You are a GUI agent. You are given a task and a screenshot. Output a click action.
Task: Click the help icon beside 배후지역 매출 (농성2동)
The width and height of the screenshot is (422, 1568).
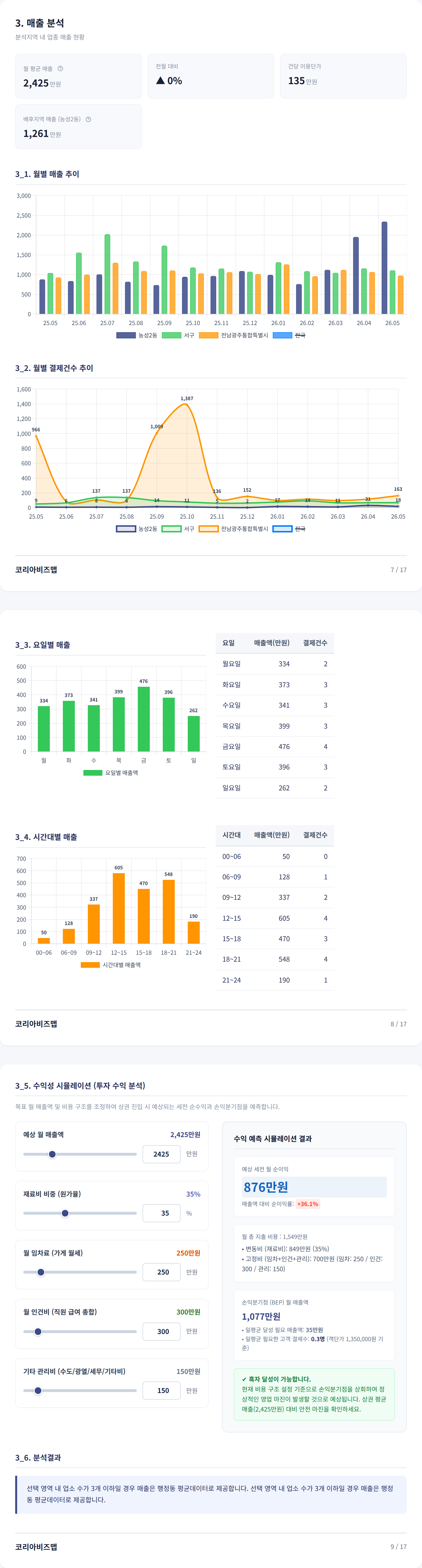pos(88,119)
